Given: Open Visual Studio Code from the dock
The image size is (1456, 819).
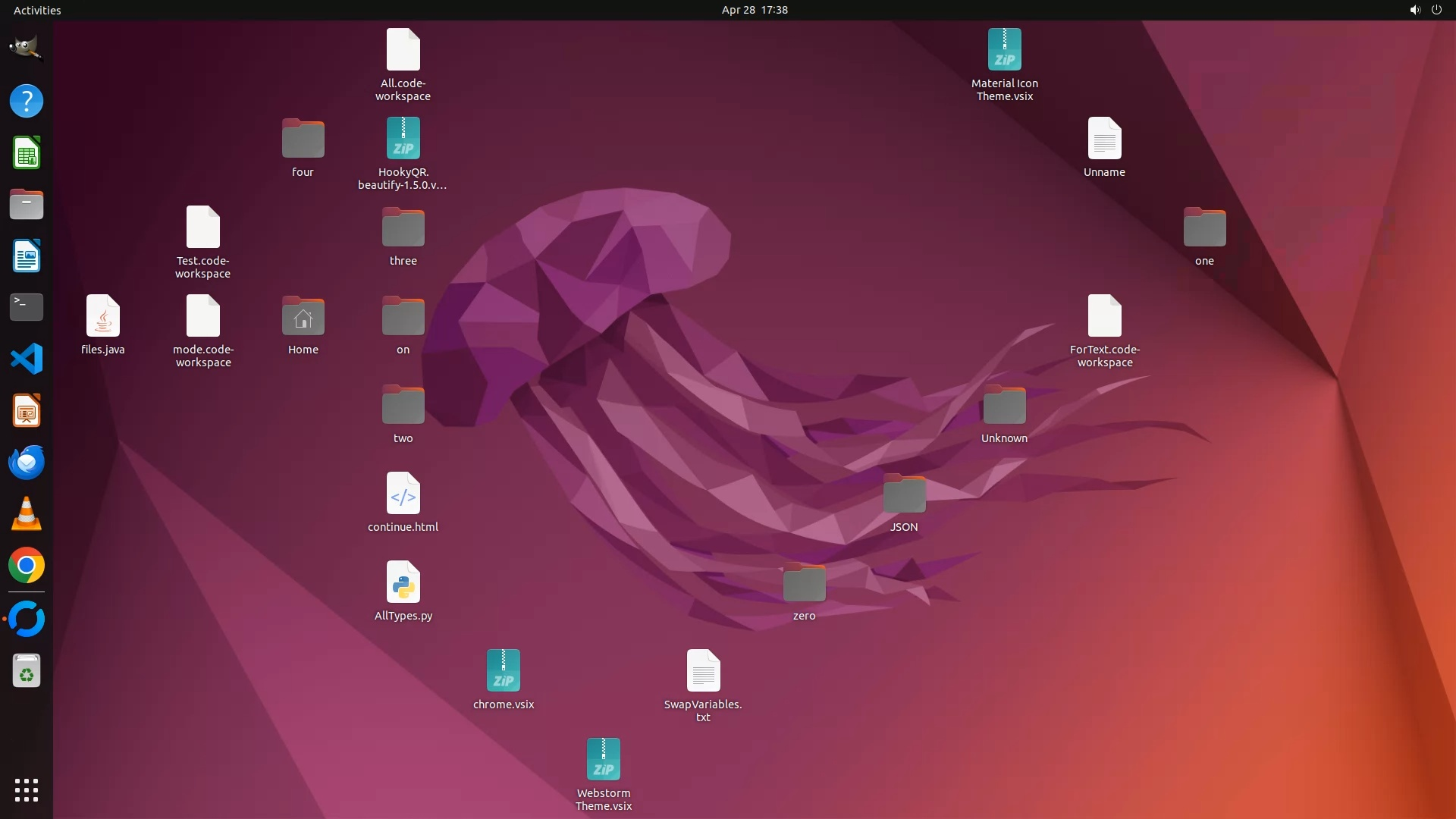Looking at the screenshot, I should click(27, 359).
